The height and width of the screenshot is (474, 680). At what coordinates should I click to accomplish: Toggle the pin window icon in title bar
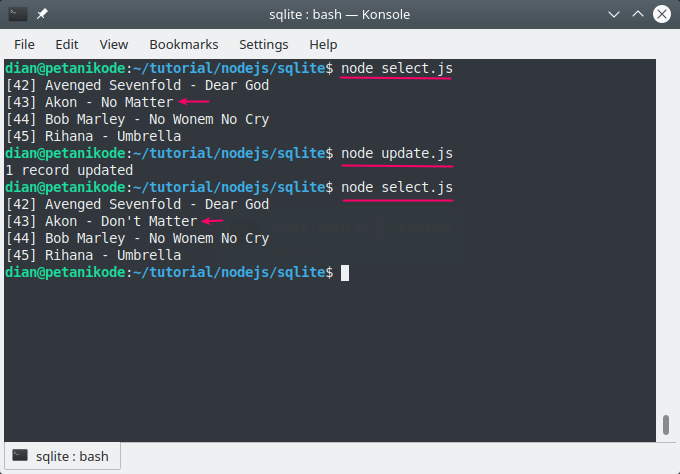point(42,14)
